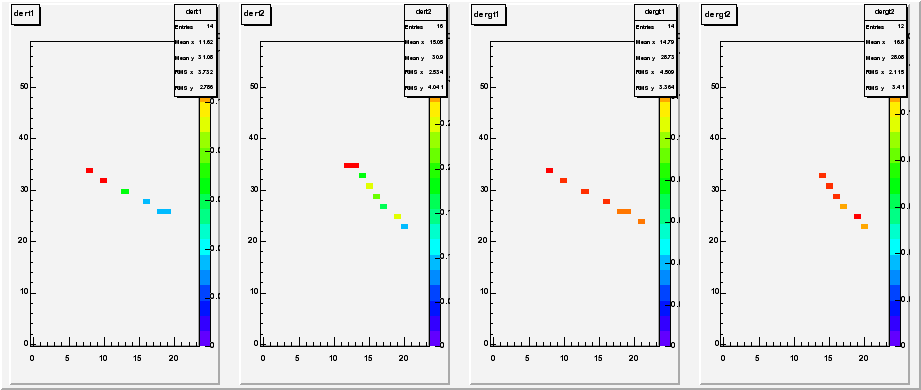921x390 pixels.
Task: Click the topmost red bin in dergt2 plot
Action: (x=822, y=176)
